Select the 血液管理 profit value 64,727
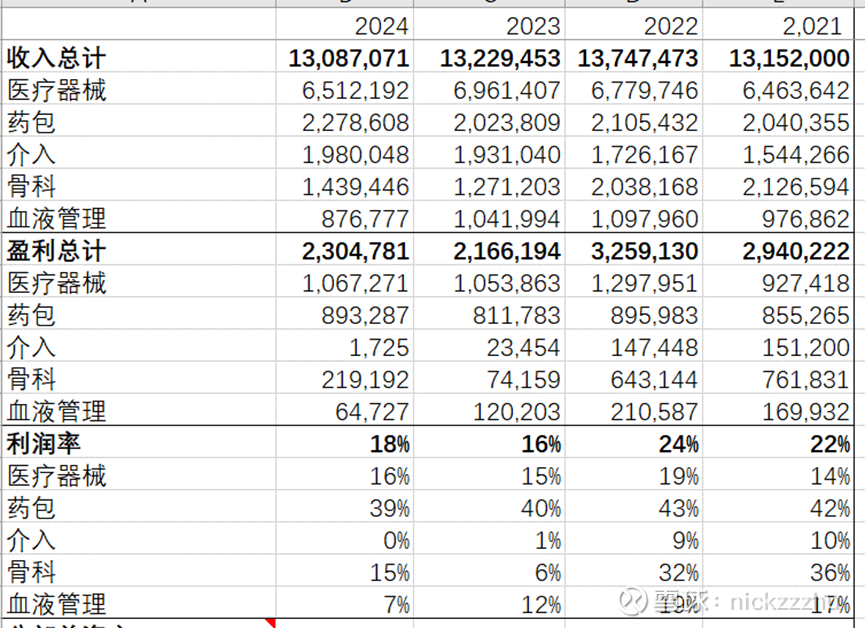Viewport: 865px width, 628px height. coord(345,411)
